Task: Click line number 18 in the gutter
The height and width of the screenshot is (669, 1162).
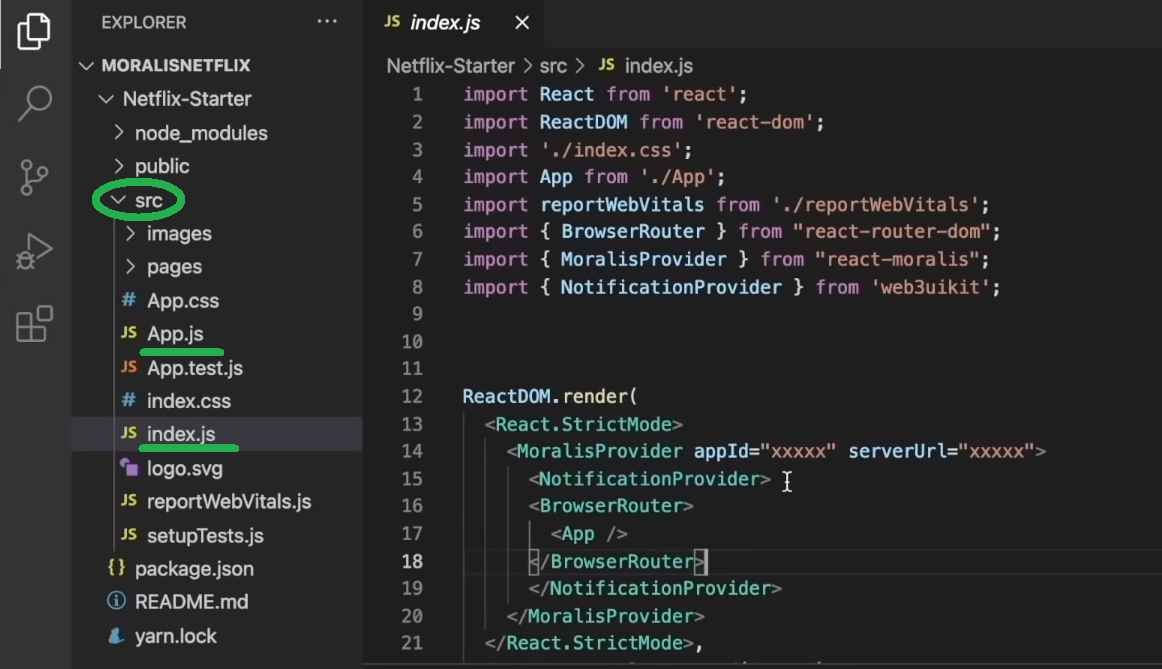Action: [x=412, y=562]
